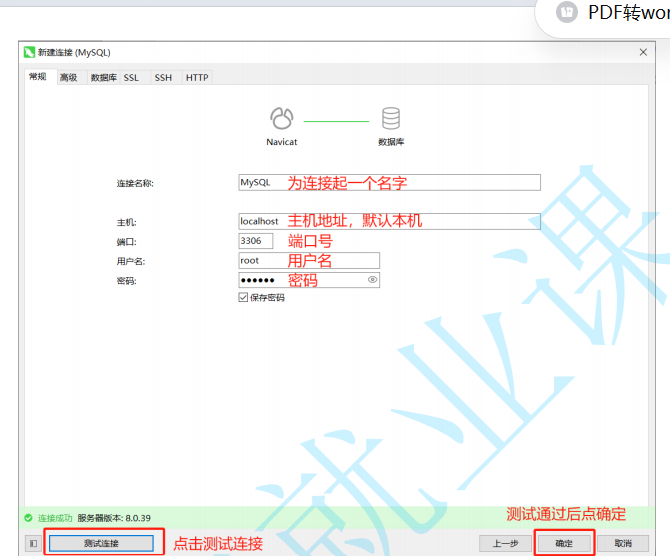
Task: Click the 用户名 field containing root
Action: click(x=309, y=260)
